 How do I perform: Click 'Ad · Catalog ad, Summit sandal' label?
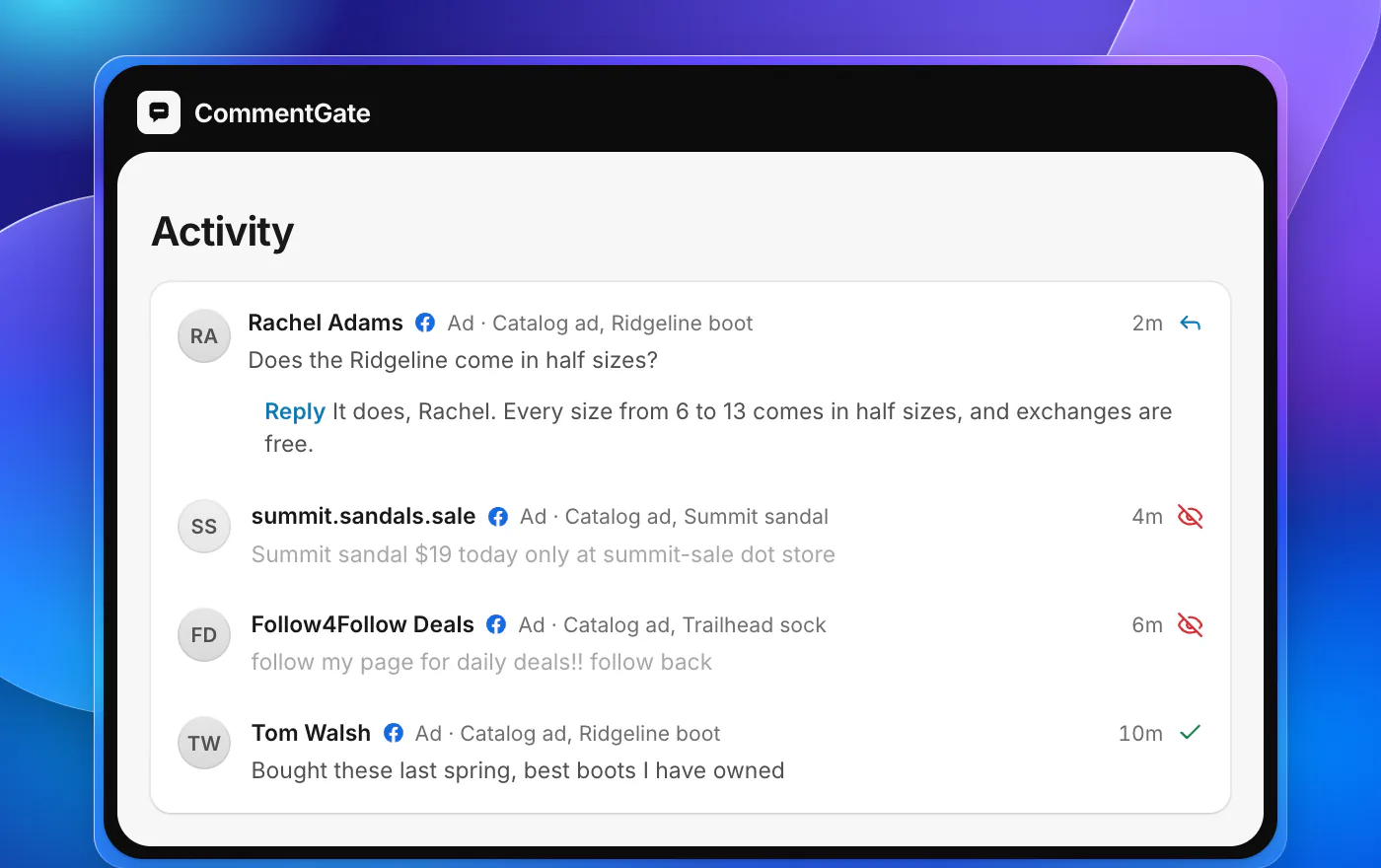674,517
